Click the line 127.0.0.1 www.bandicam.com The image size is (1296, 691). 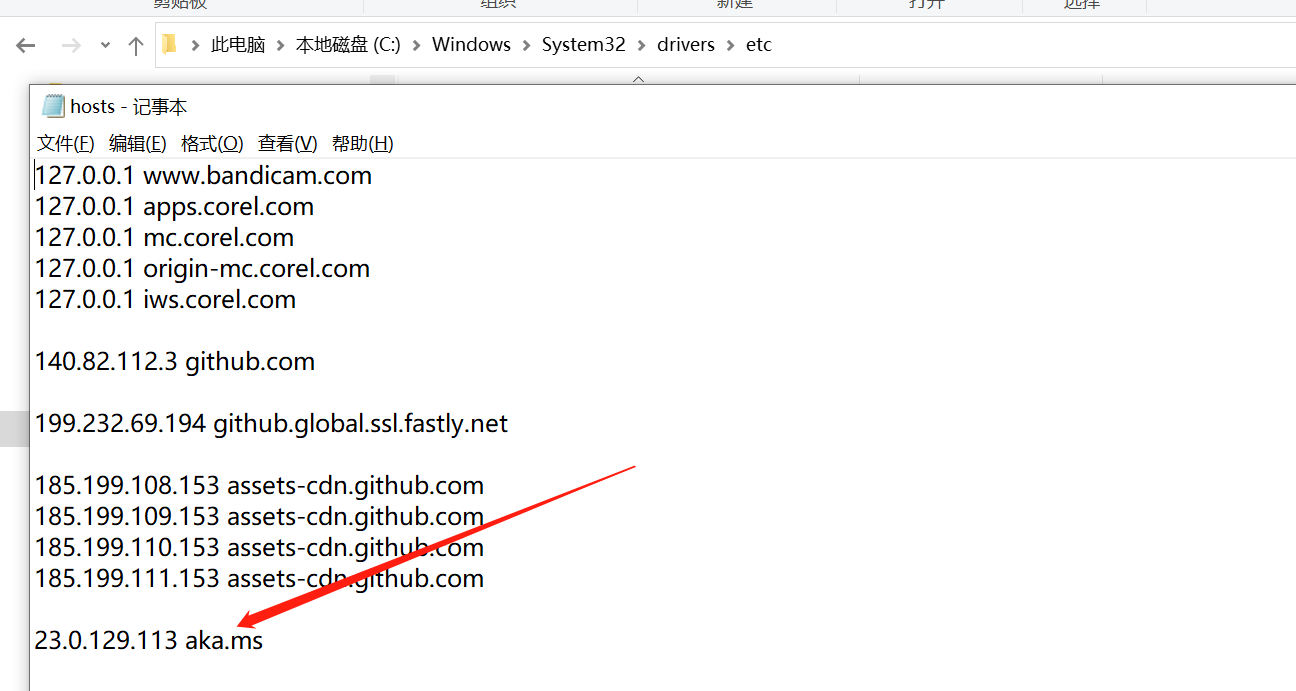tap(203, 176)
